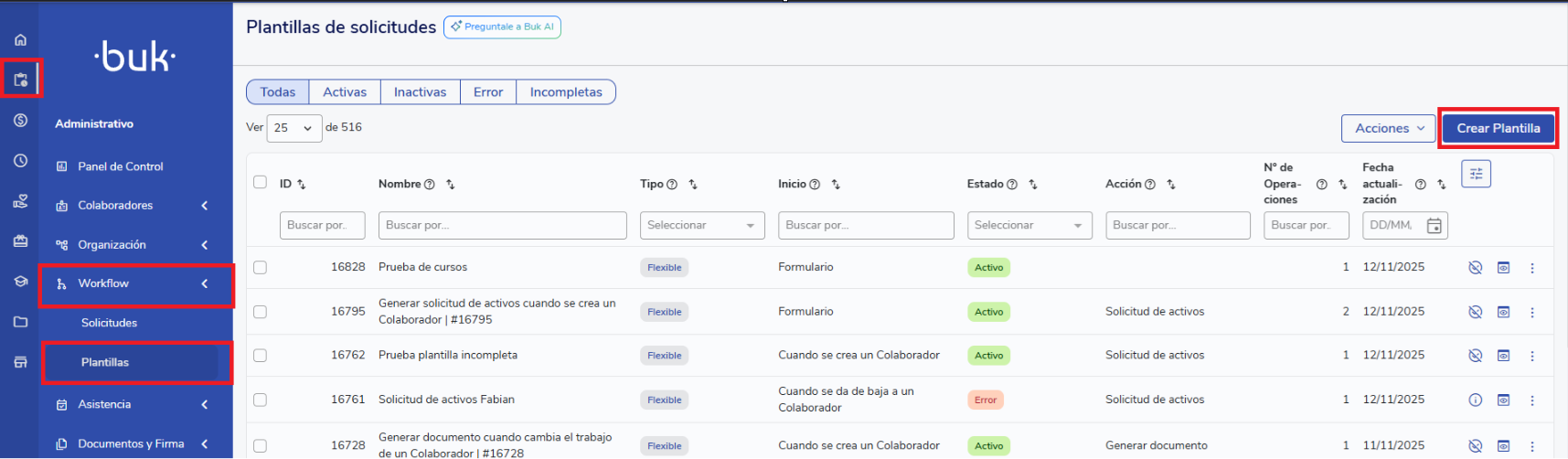This screenshot has width=1568, height=459.
Task: Open the Acciones dropdown
Action: pos(1389,129)
